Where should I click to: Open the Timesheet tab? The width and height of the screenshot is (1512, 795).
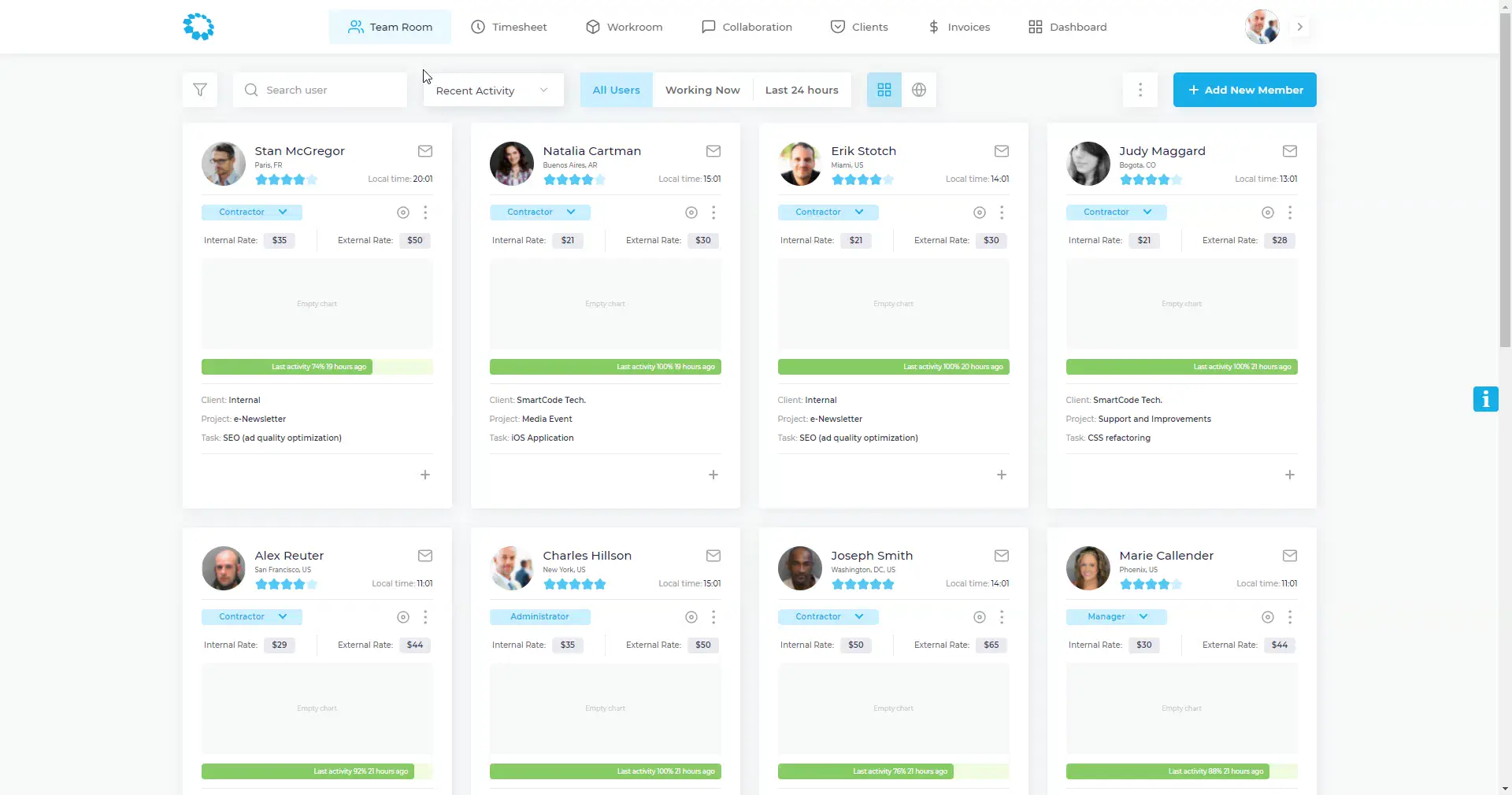(509, 27)
